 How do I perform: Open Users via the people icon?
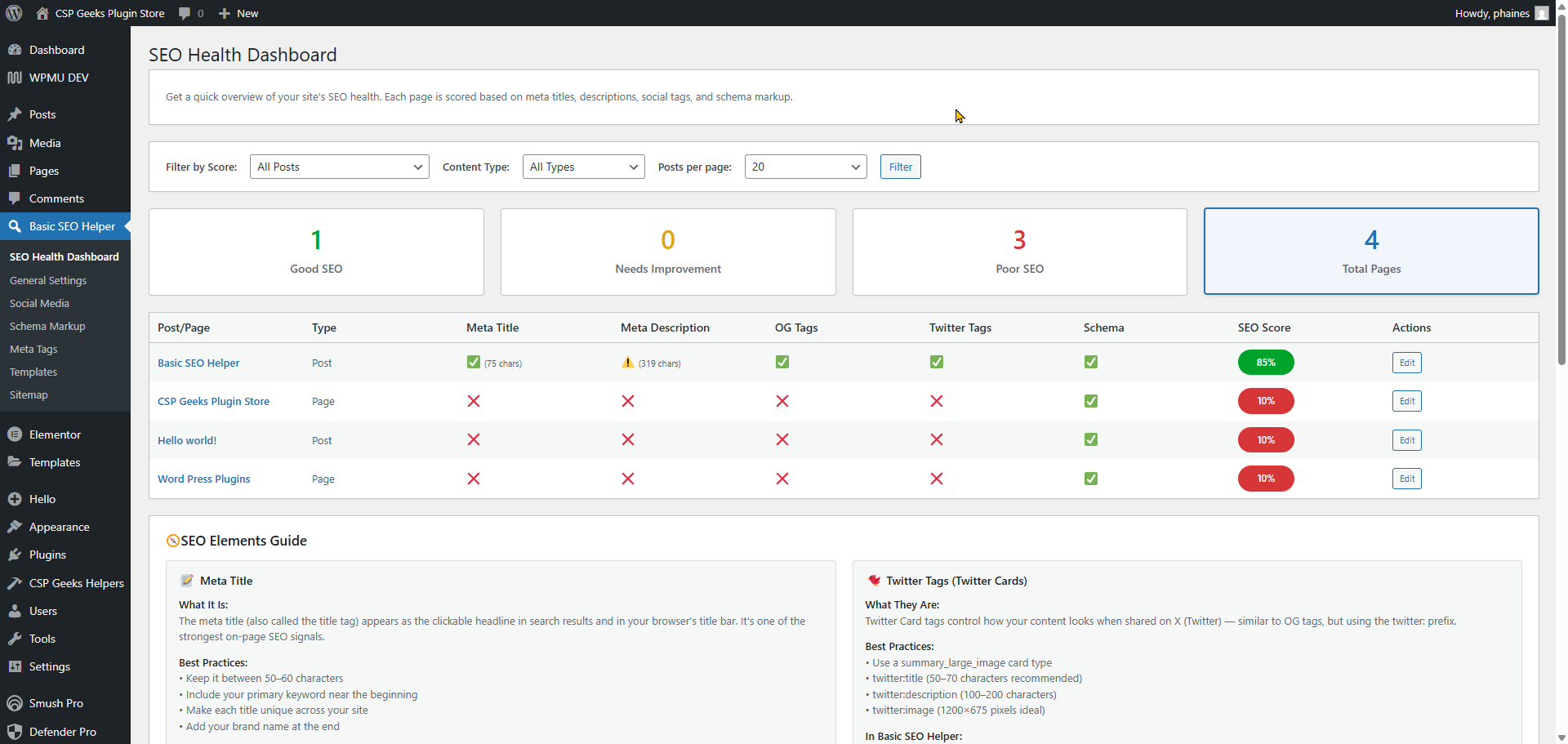pyautogui.click(x=16, y=611)
